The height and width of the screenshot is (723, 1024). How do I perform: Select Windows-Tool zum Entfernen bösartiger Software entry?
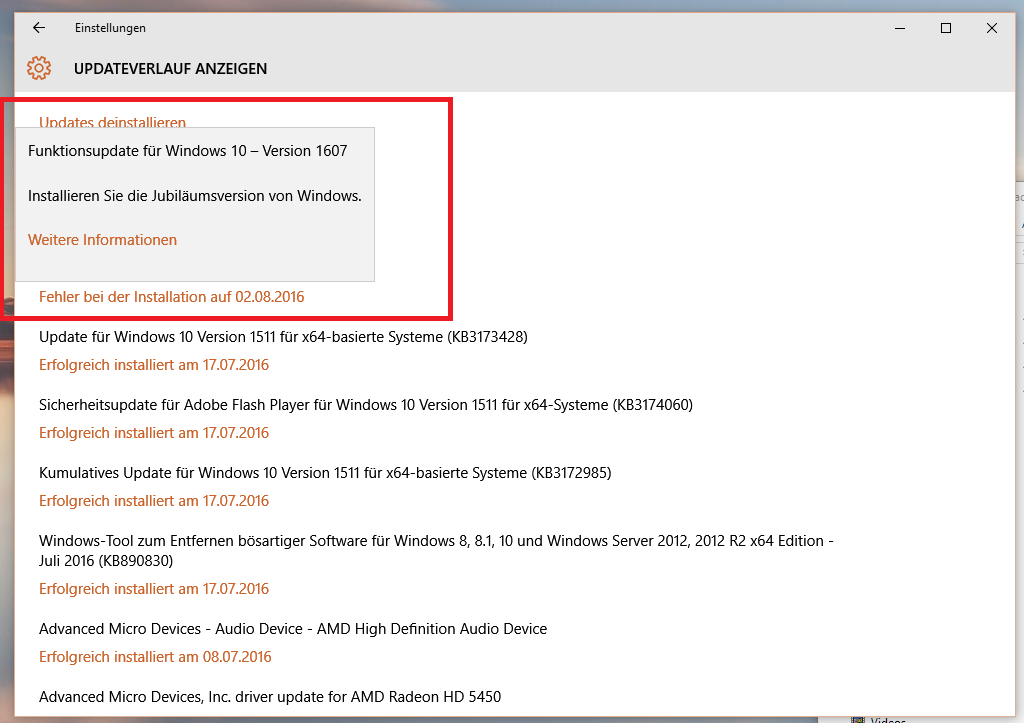(x=436, y=551)
